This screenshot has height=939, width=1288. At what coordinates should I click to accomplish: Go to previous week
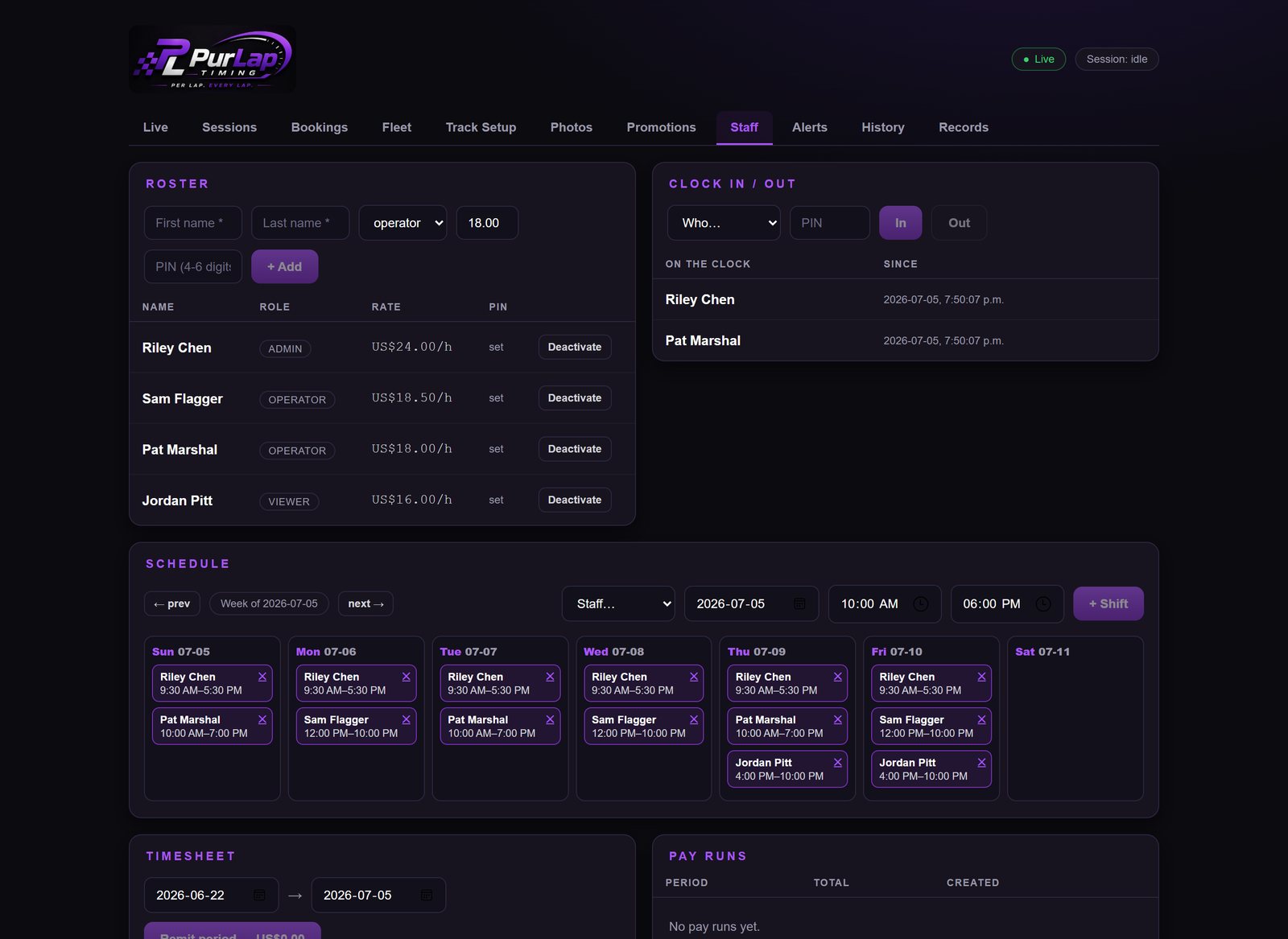pos(172,603)
